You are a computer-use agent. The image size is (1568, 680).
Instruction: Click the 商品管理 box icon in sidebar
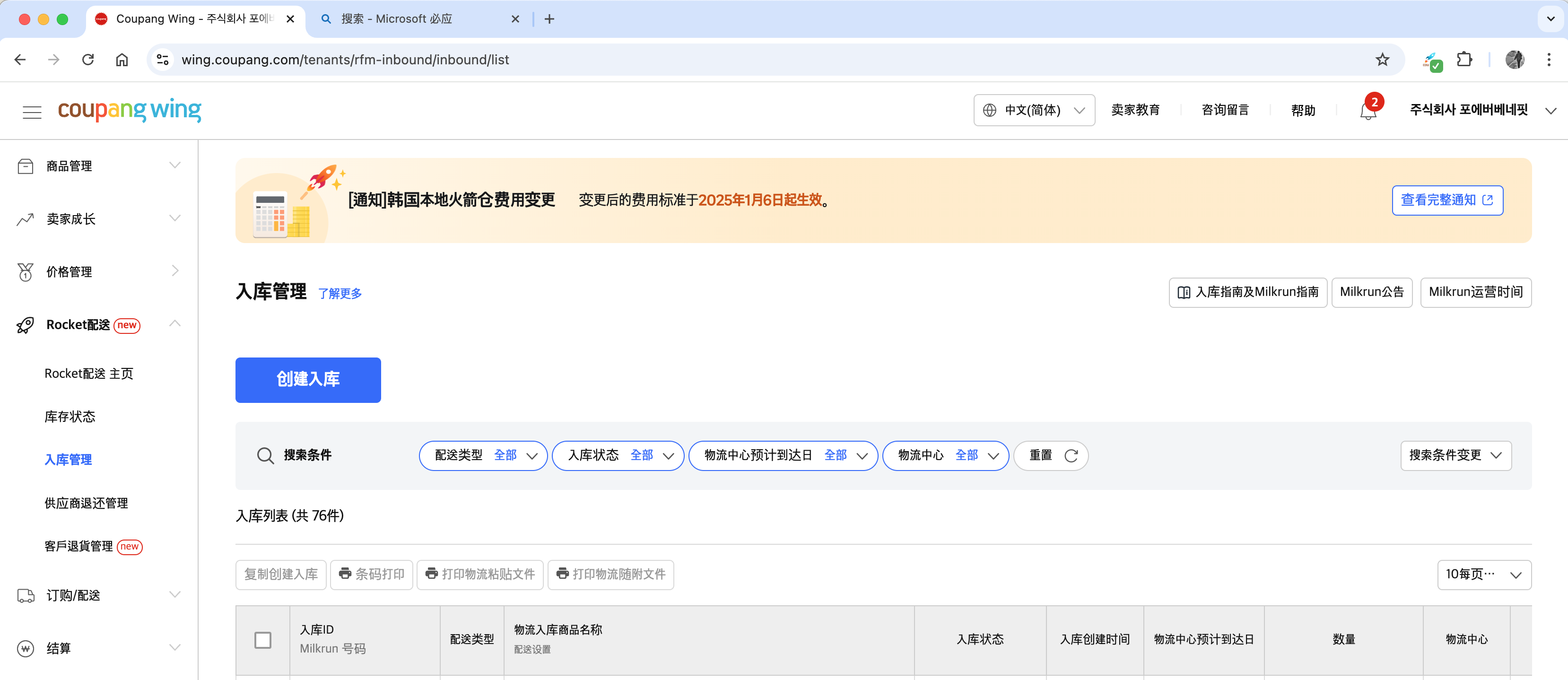pos(25,165)
